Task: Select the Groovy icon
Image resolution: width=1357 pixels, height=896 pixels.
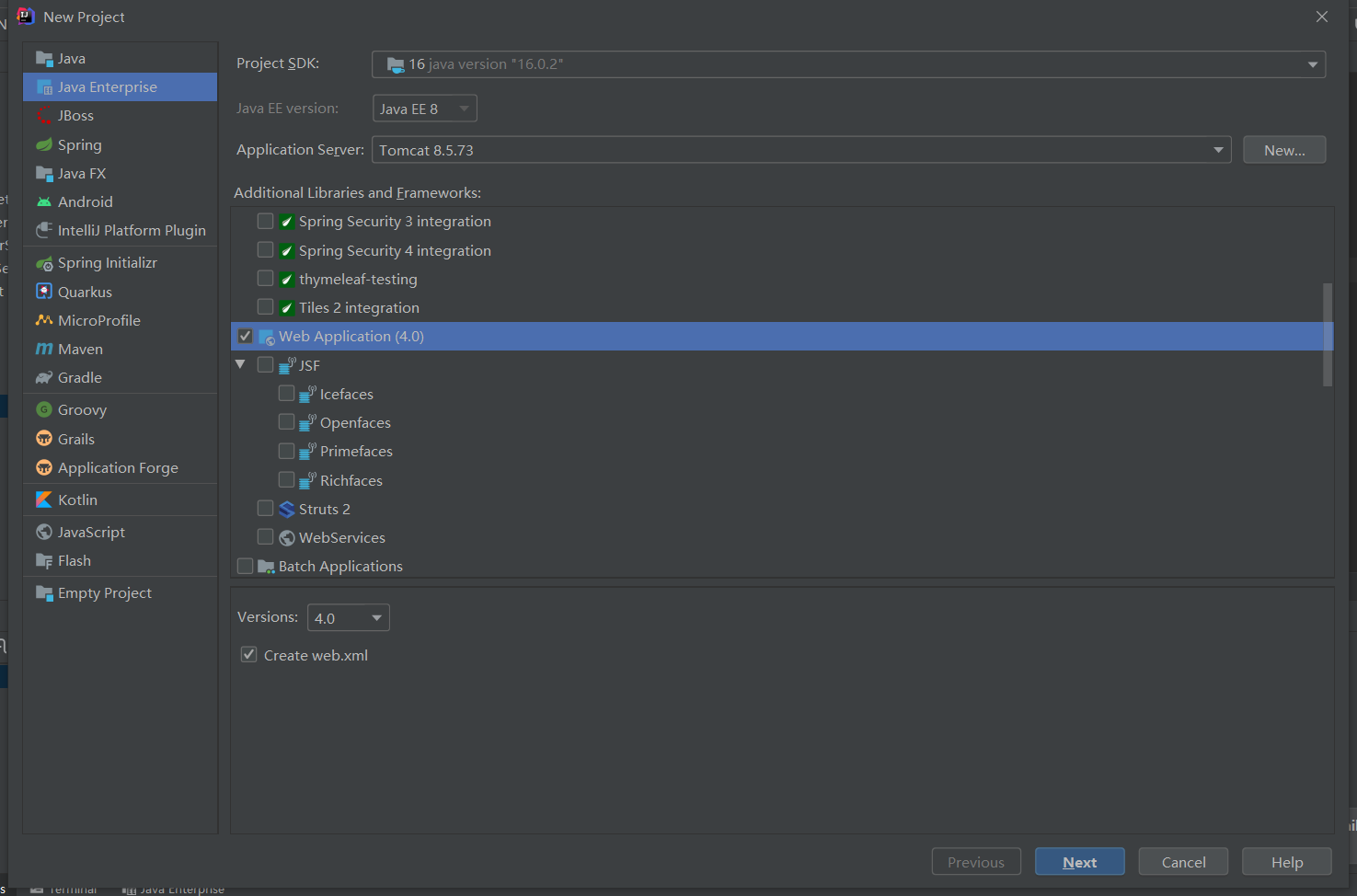Action: click(44, 410)
